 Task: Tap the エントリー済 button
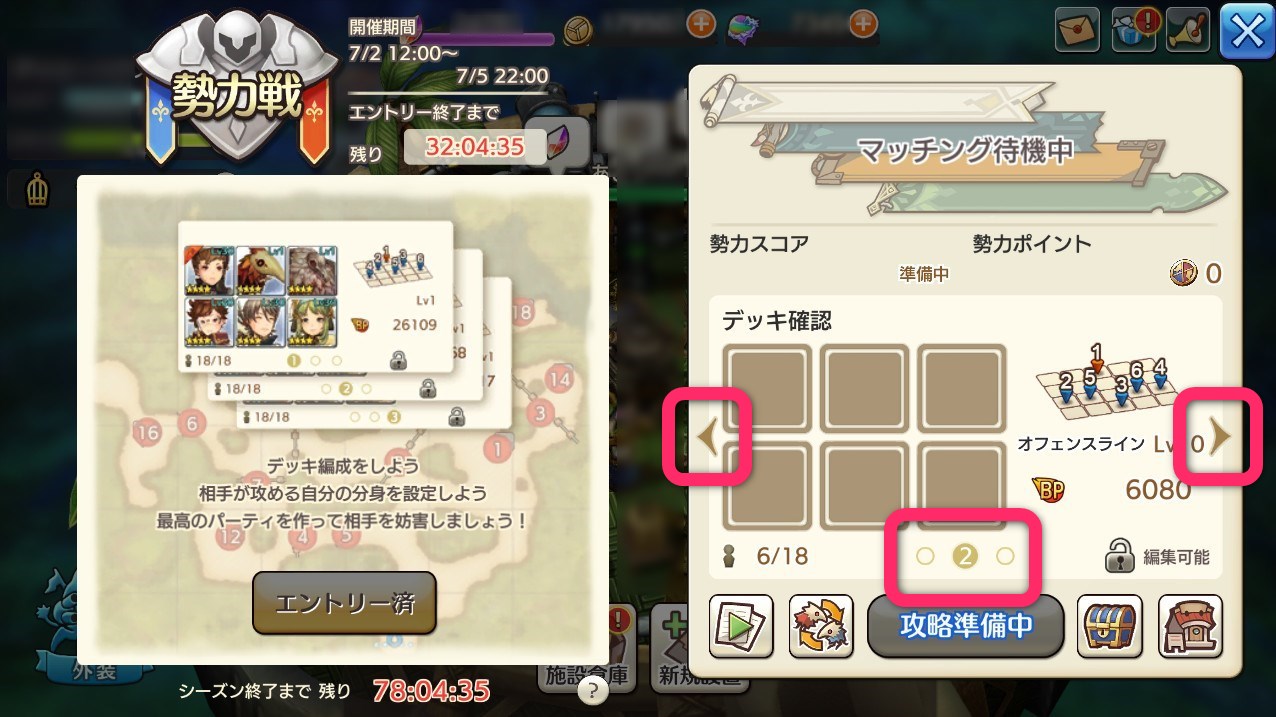344,603
